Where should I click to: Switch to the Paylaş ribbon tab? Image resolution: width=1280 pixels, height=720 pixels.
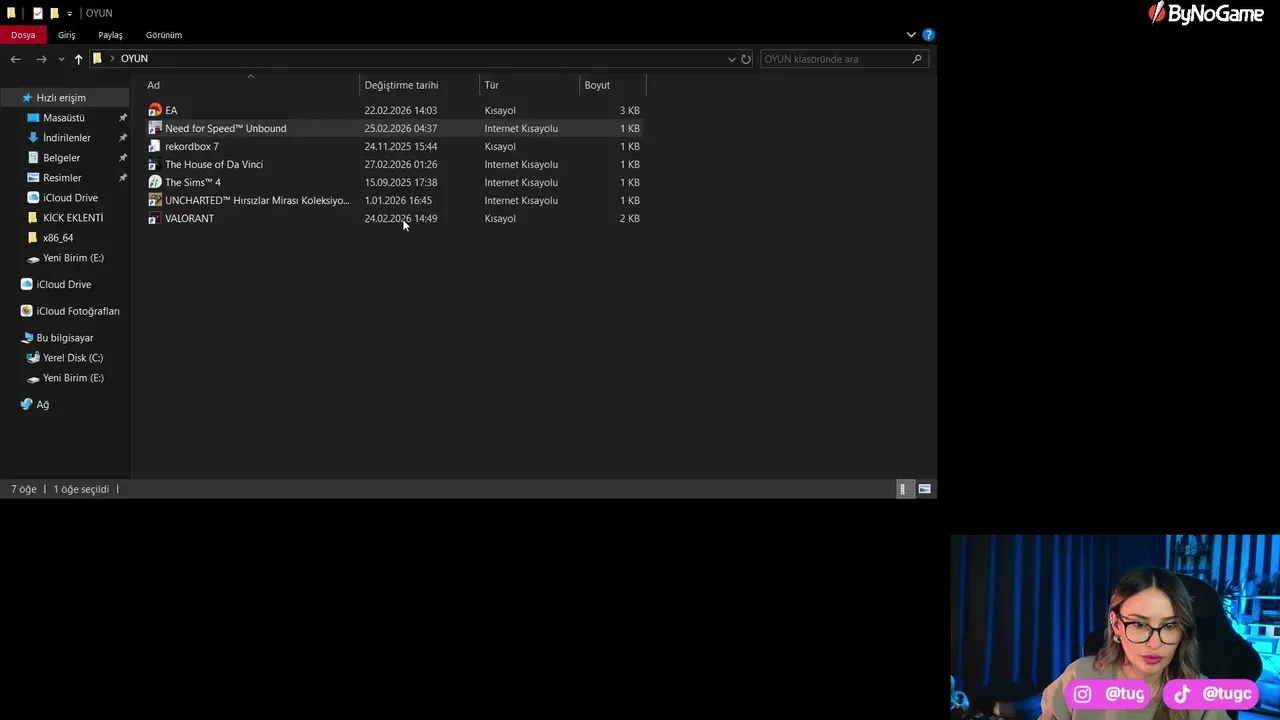tap(110, 35)
